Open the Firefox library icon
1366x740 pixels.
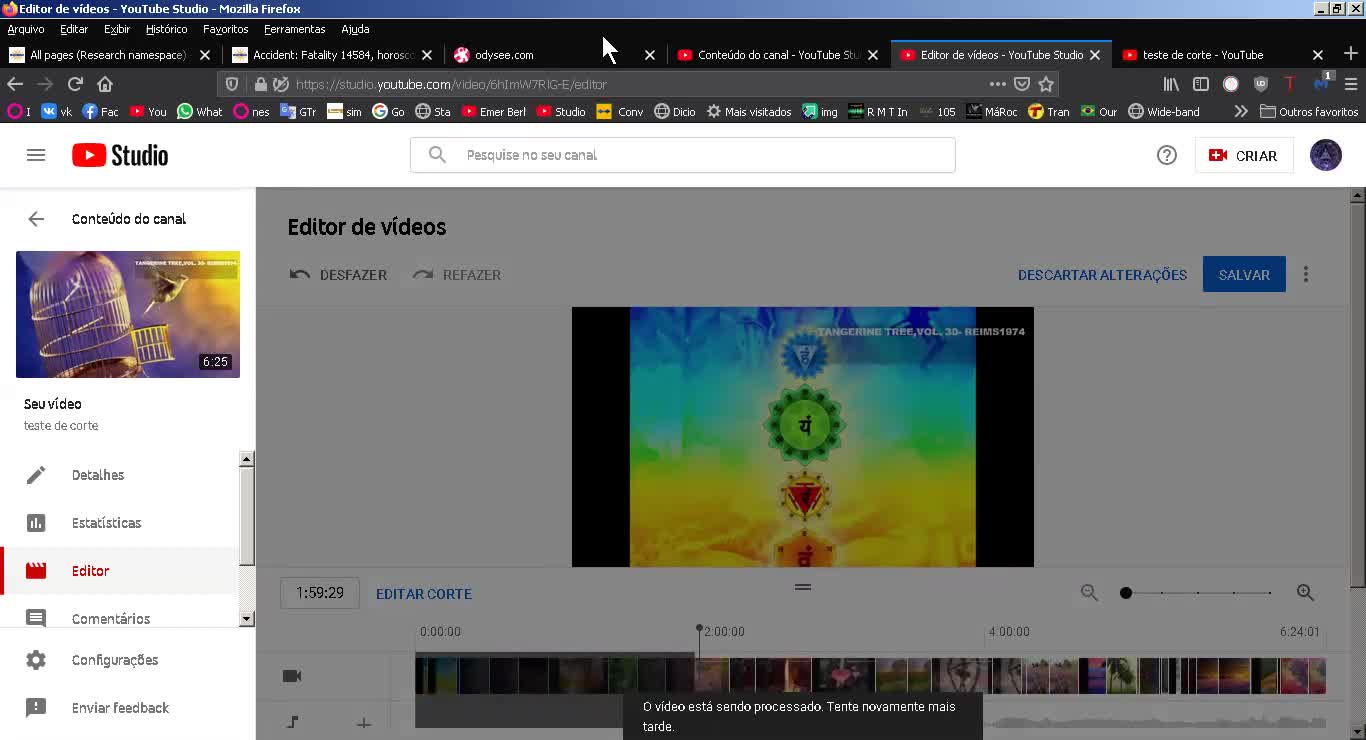(x=1171, y=84)
